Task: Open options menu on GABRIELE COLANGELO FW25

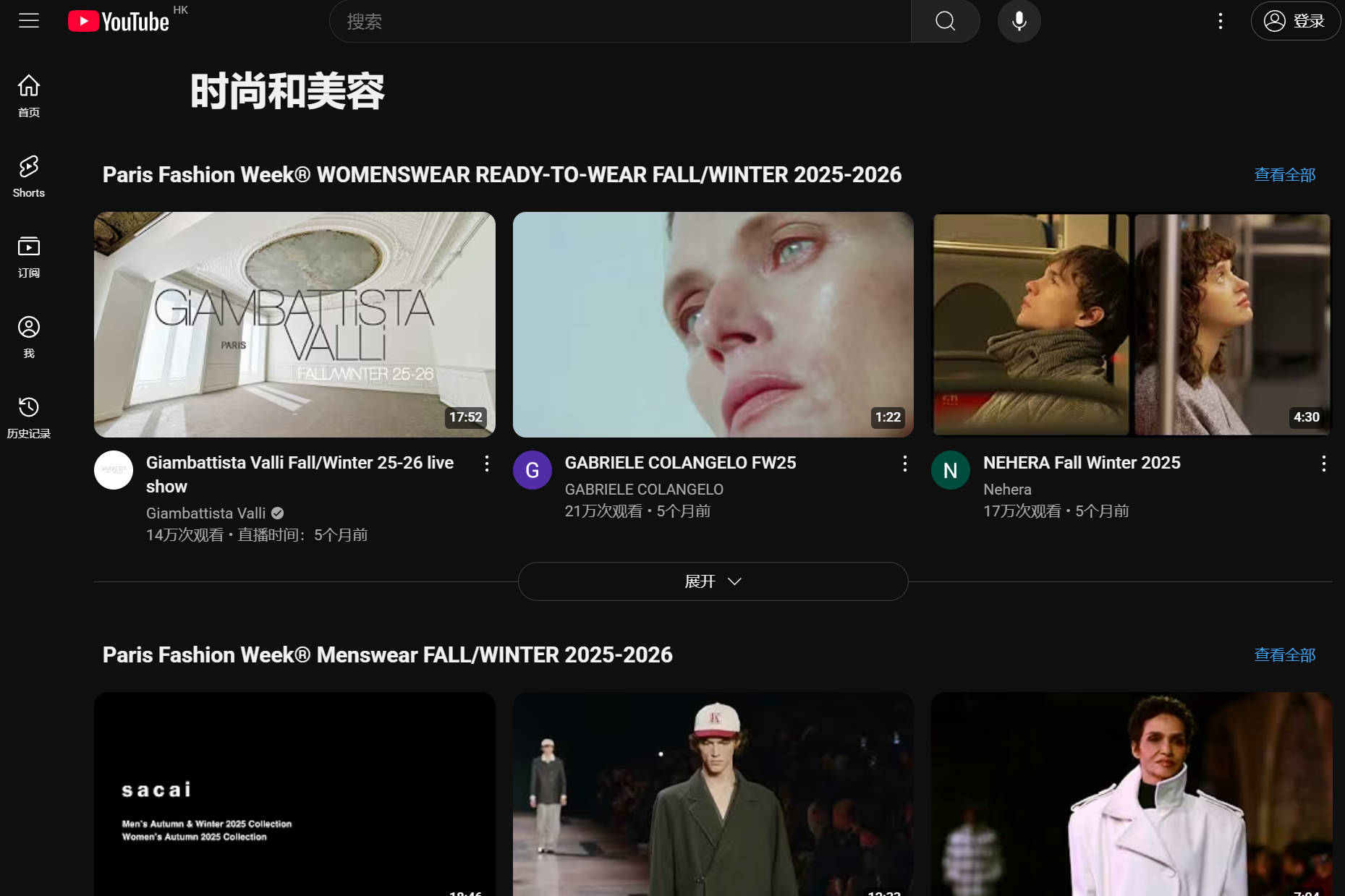Action: 904,464
